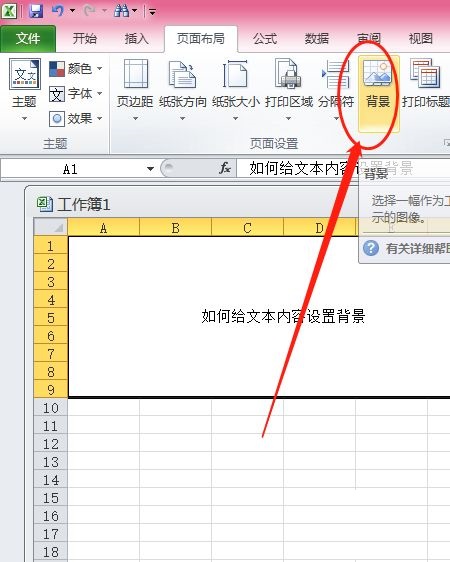Select row 18 header
450x562 pixels.
51,552
